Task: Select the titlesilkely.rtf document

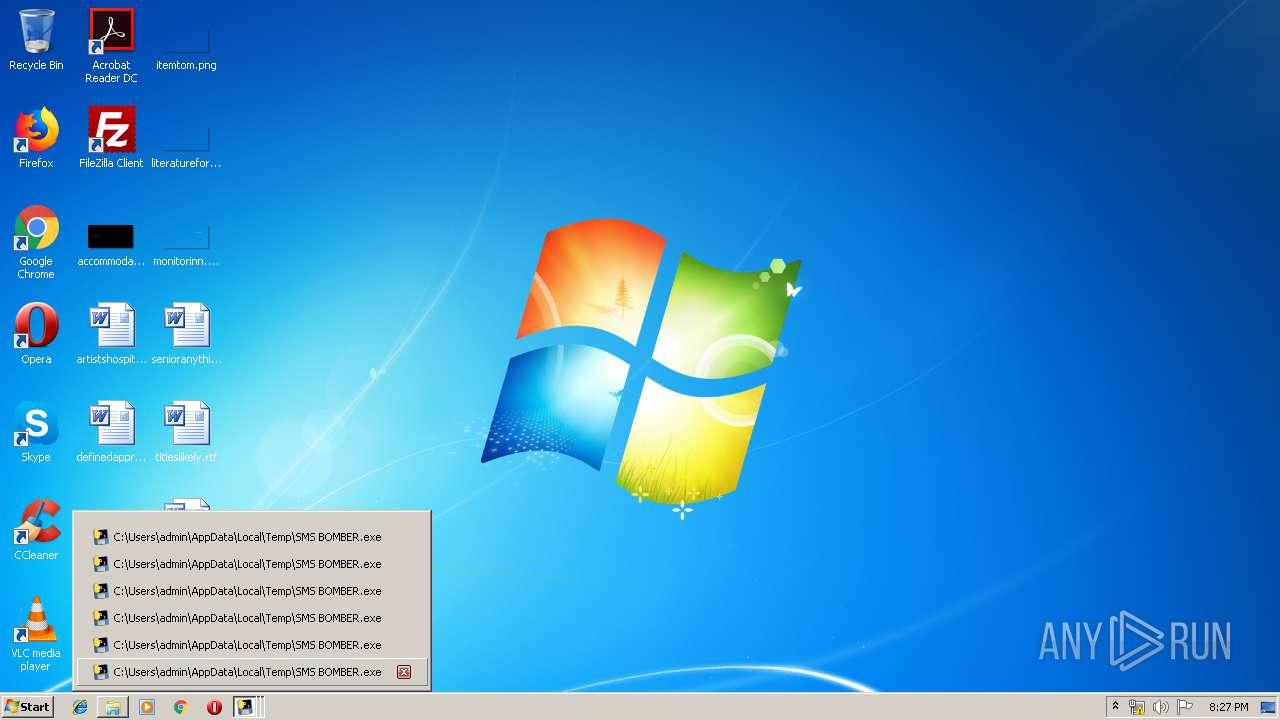Action: [x=186, y=432]
